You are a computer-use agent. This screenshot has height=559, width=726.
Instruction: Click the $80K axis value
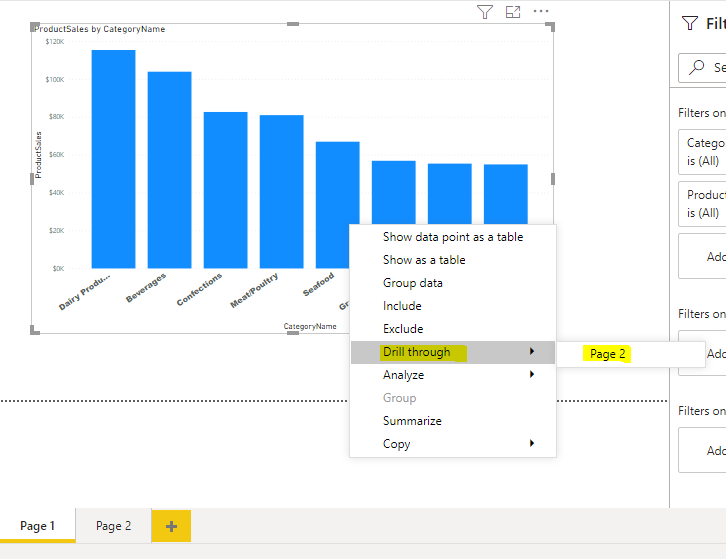[x=56, y=117]
